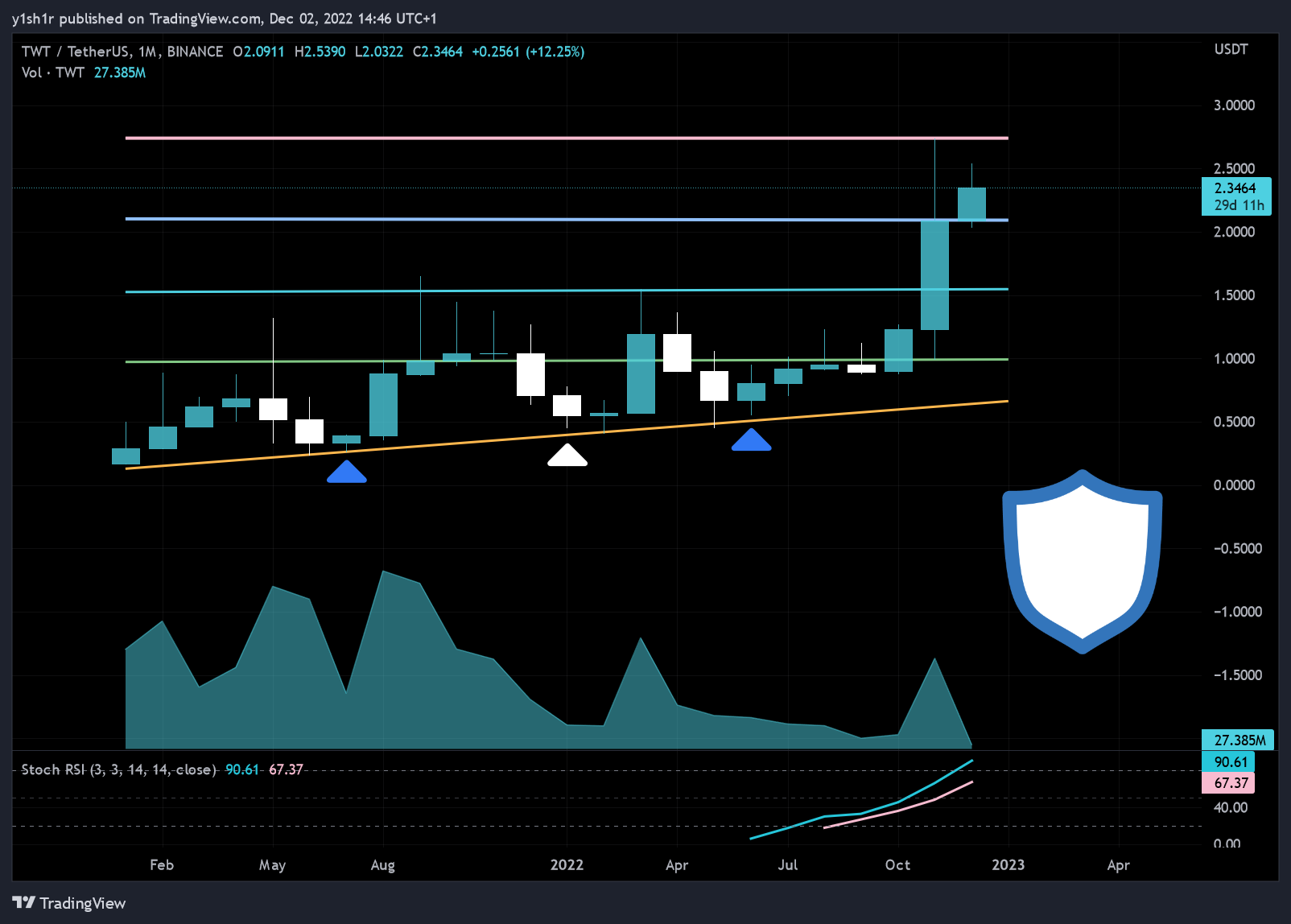
Task: Click the blue triangle marker below the August candle
Action: (x=347, y=472)
